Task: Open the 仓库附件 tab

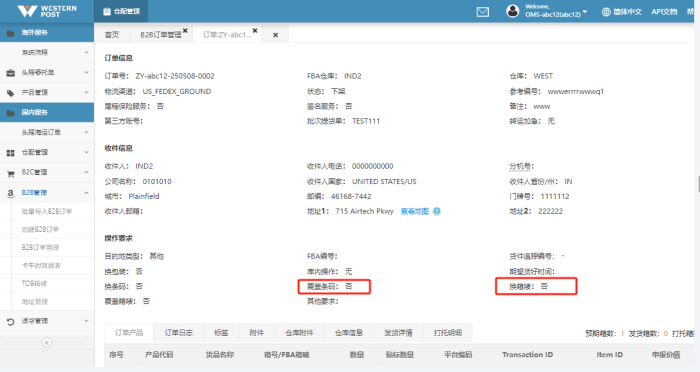Action: (x=300, y=333)
